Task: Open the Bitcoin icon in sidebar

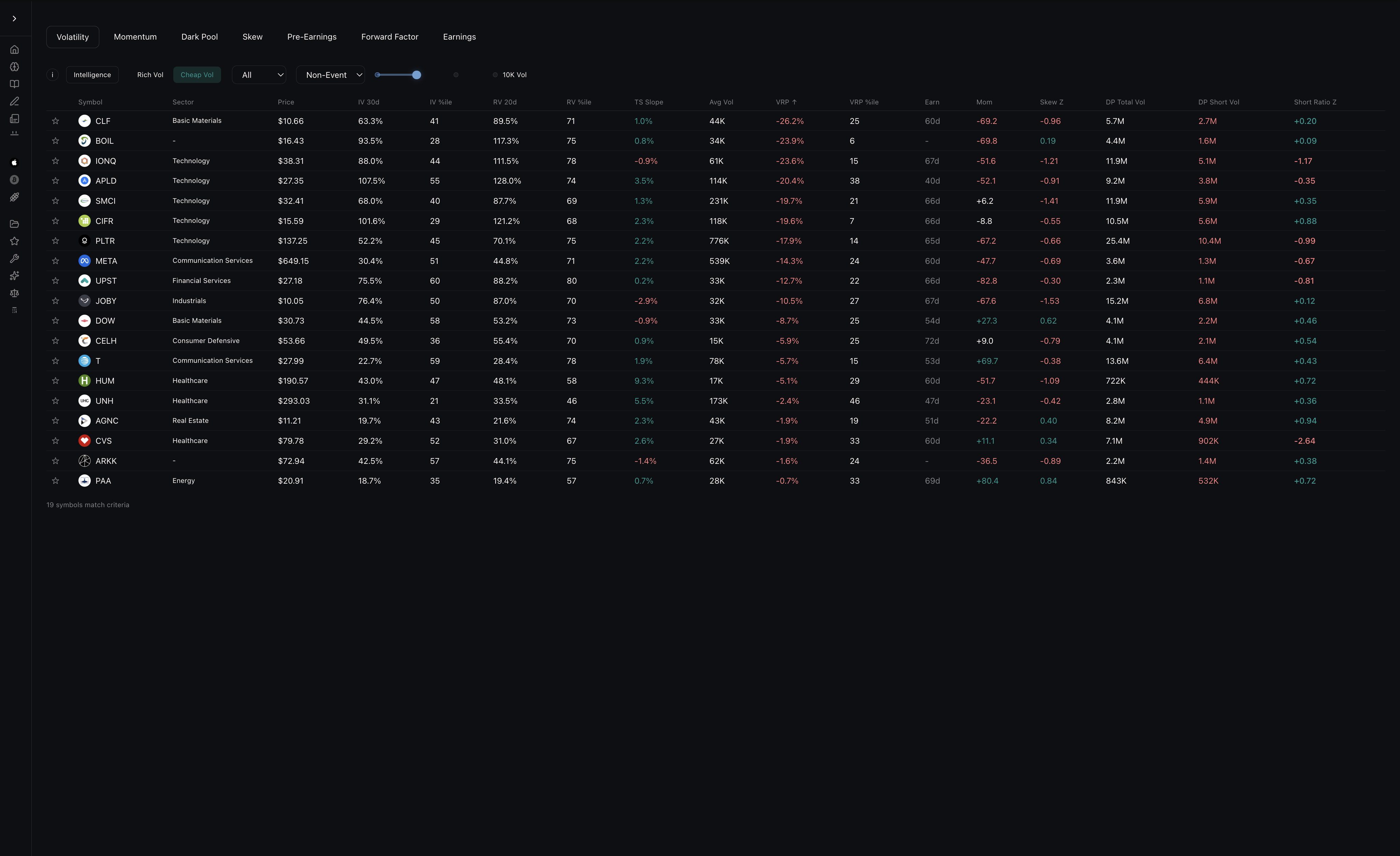Action: [14, 180]
